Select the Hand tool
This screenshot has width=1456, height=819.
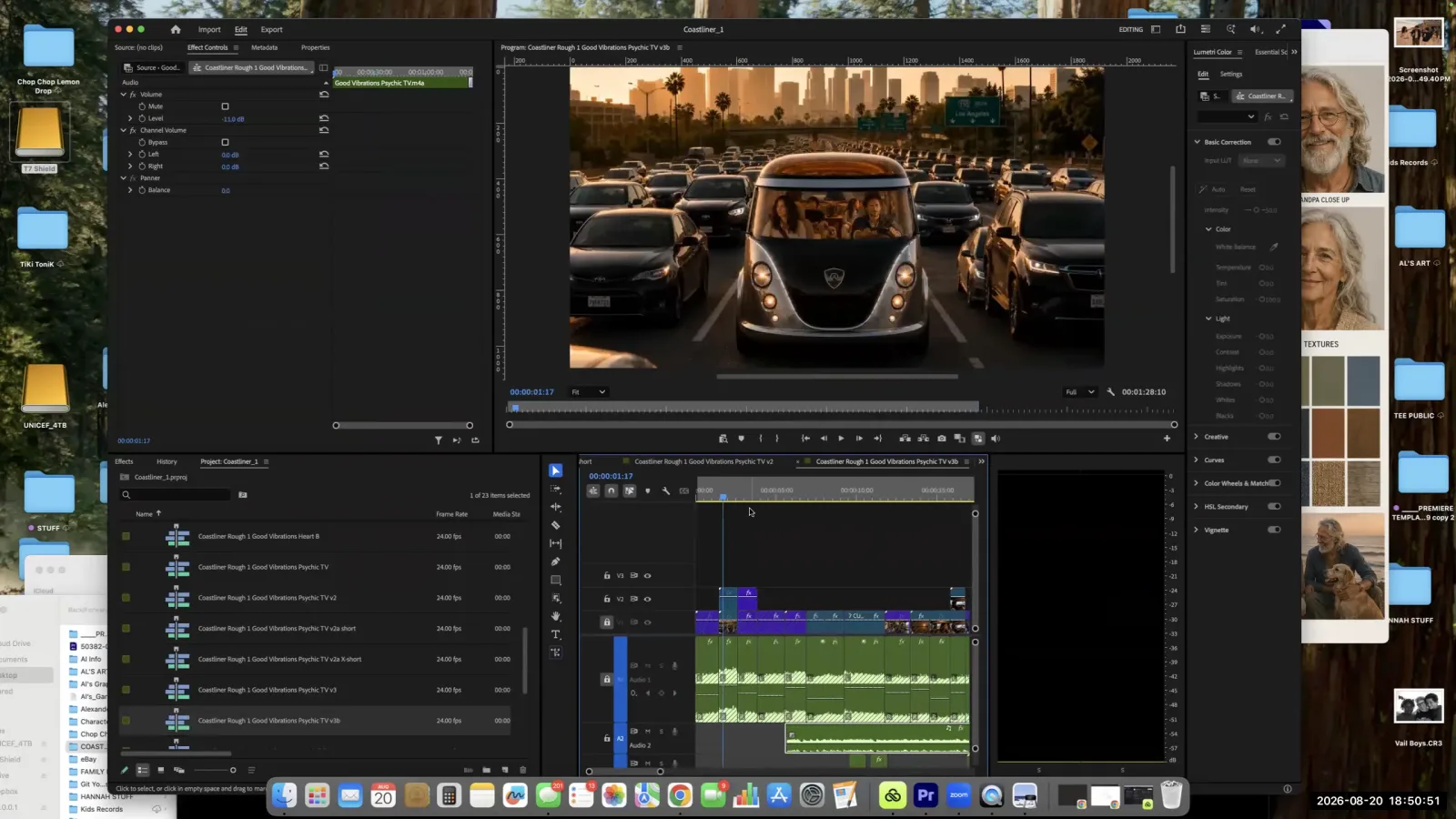[x=556, y=616]
